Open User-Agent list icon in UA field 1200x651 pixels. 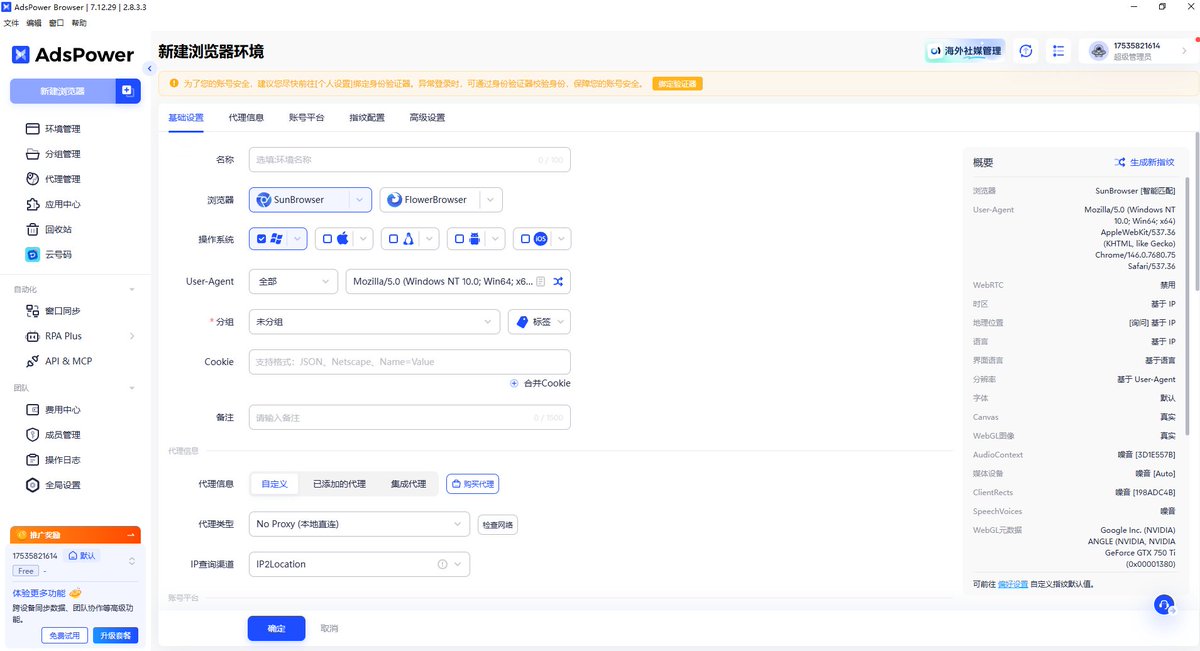pos(541,282)
